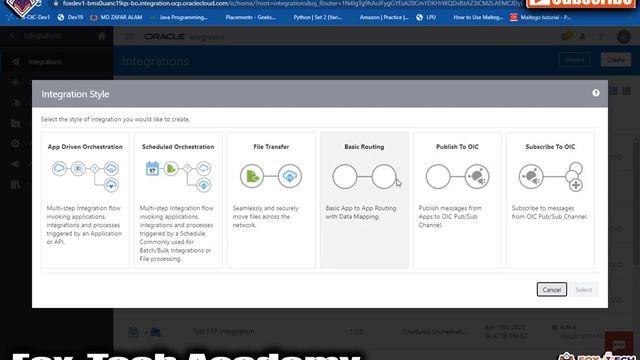Viewport: 640px width, 360px height.
Task: Open the user avatar menu in header
Action: click(624, 37)
